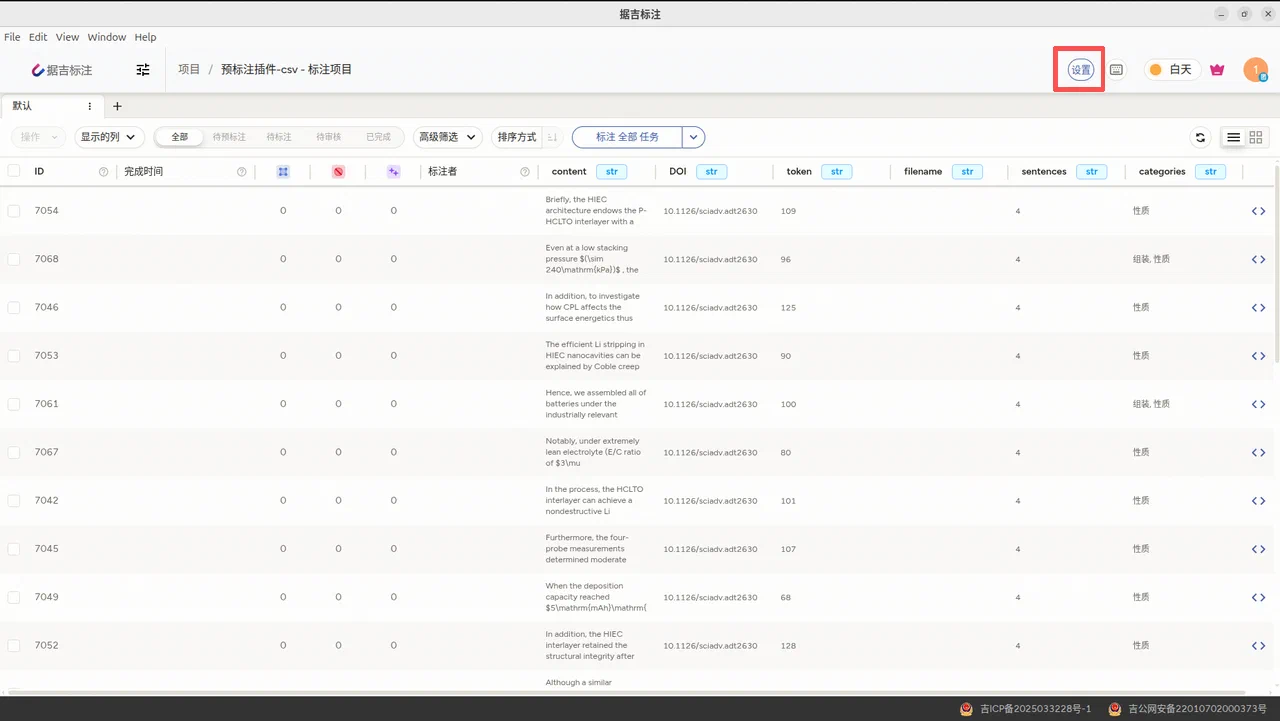Open the Help menu

click(145, 37)
